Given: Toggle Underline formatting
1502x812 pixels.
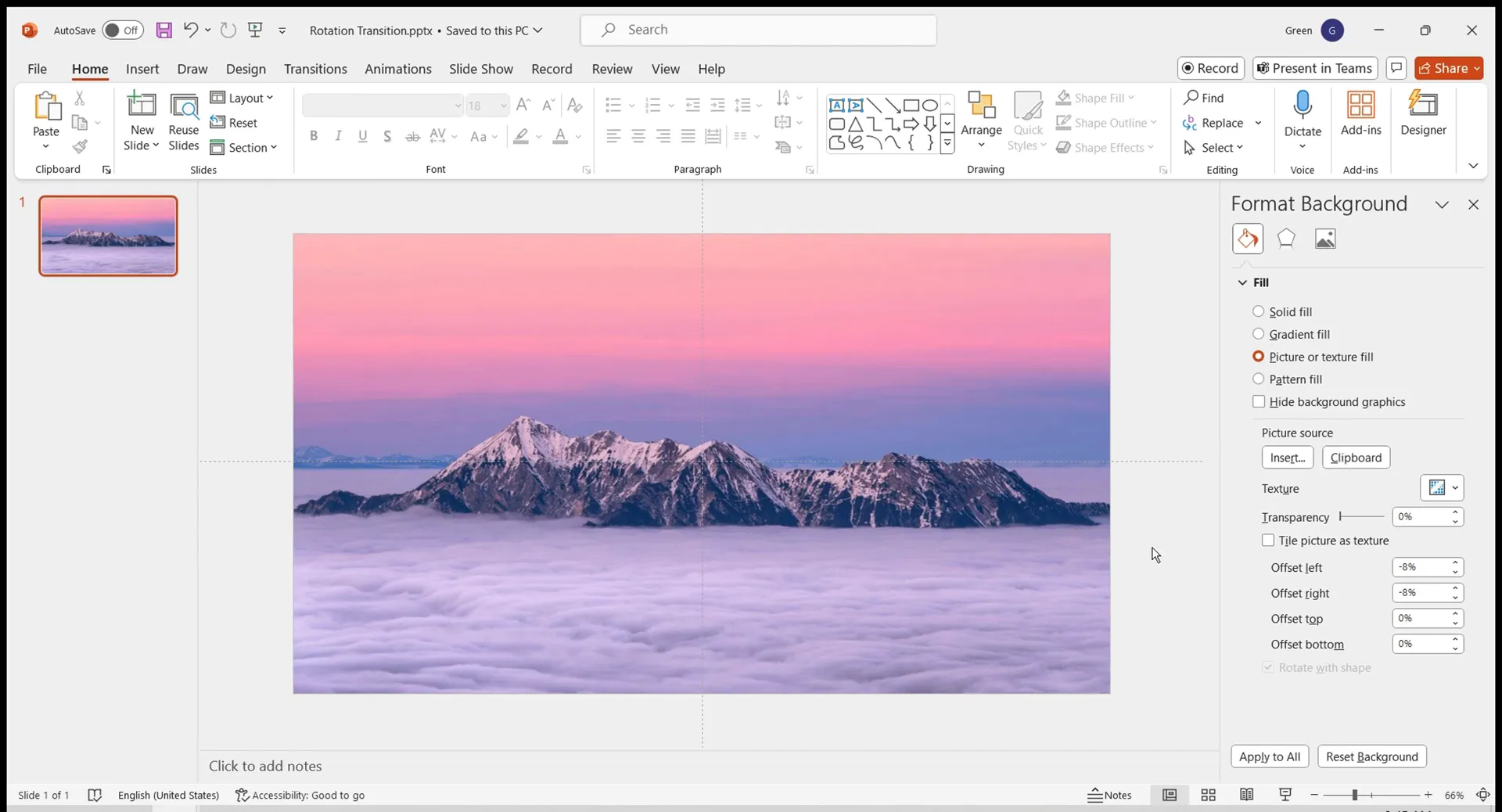Looking at the screenshot, I should coord(363,136).
